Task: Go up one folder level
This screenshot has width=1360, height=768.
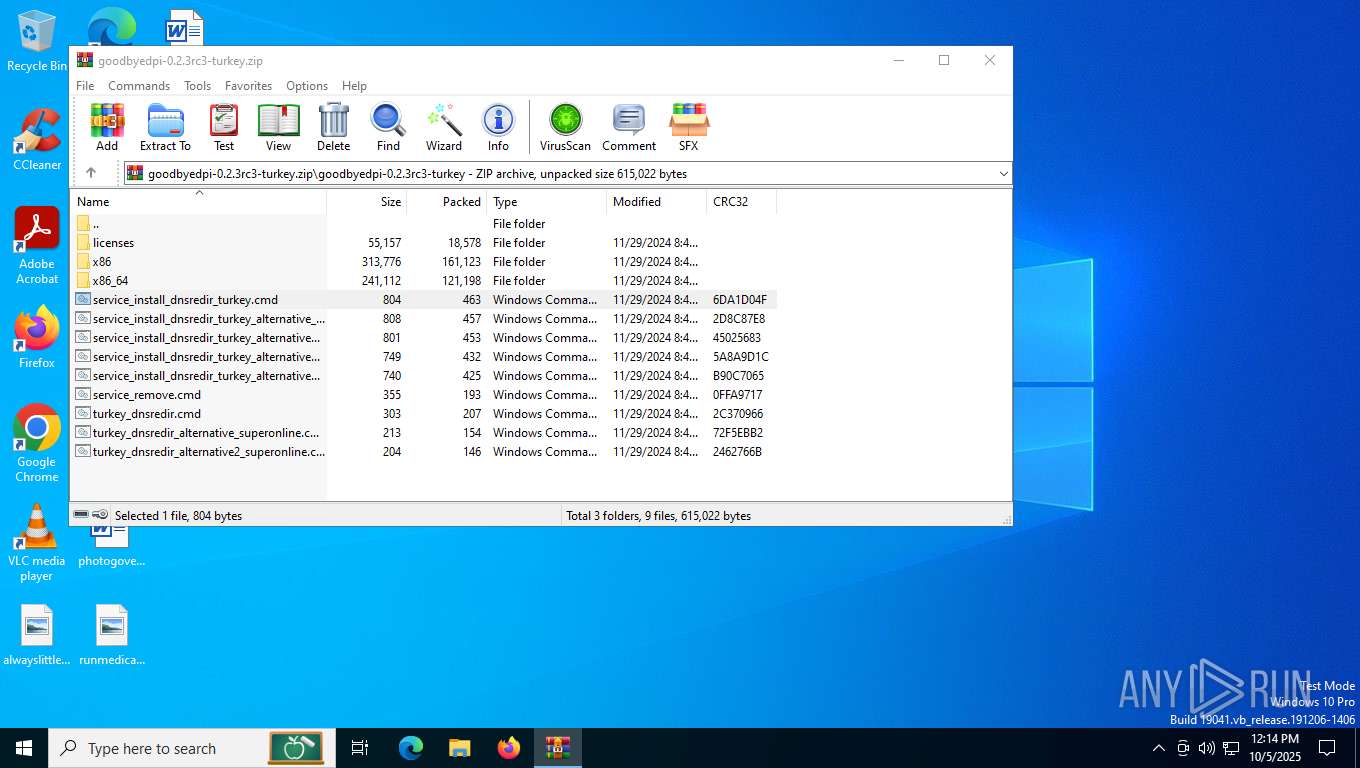Action: [91, 173]
